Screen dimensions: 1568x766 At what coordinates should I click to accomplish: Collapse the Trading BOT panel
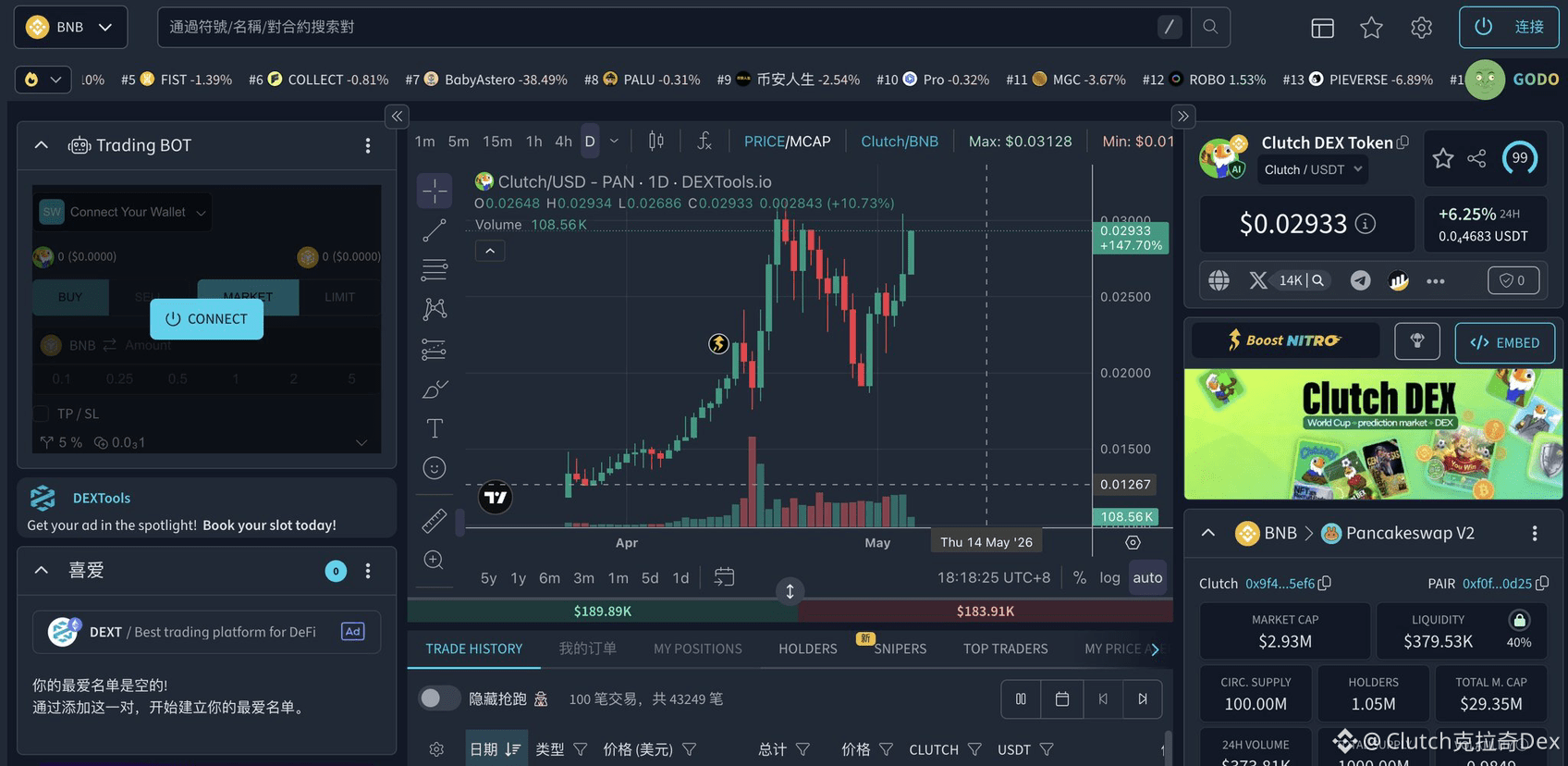pos(42,145)
